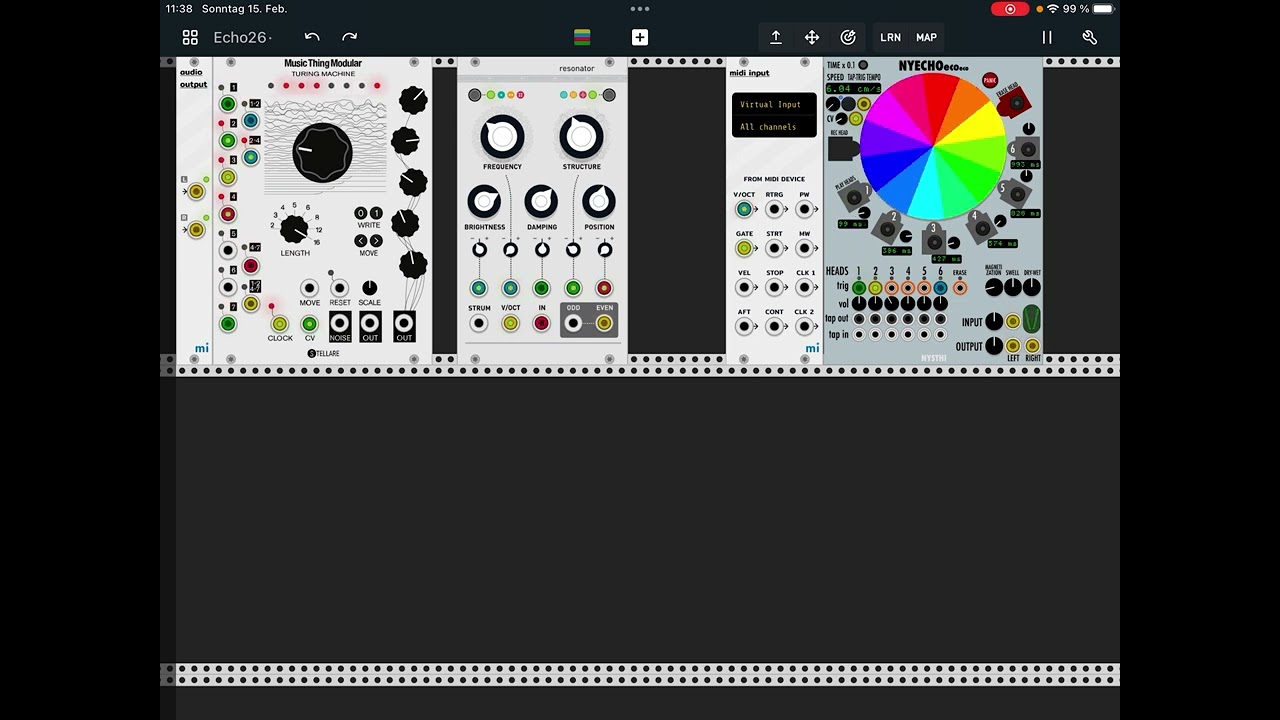The image size is (1280, 720).
Task: Click the Turing Machine LENGTH knob
Action: 294,230
